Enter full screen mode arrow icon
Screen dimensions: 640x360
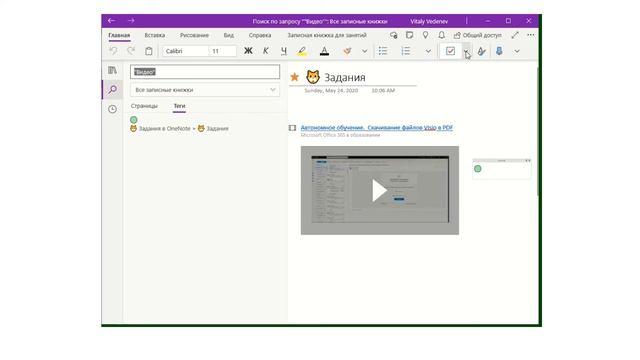coord(515,35)
